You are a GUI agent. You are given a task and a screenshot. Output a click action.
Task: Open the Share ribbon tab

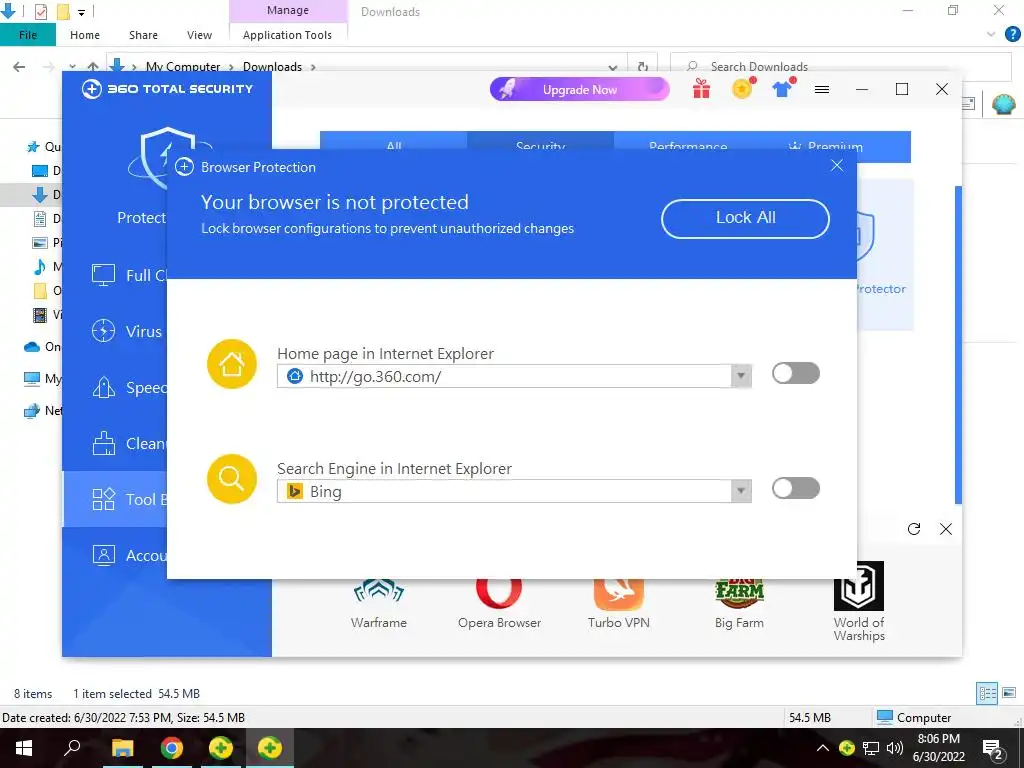tap(143, 35)
